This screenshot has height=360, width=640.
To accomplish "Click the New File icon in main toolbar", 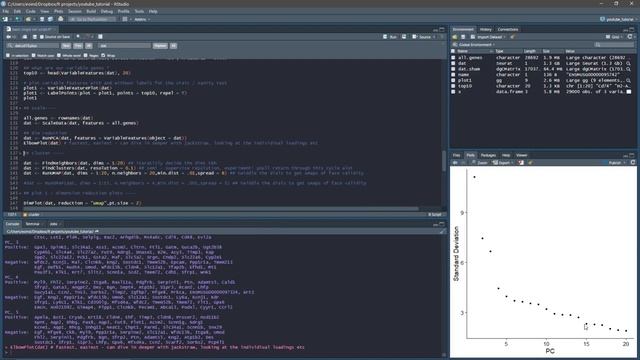I will 5,19.
